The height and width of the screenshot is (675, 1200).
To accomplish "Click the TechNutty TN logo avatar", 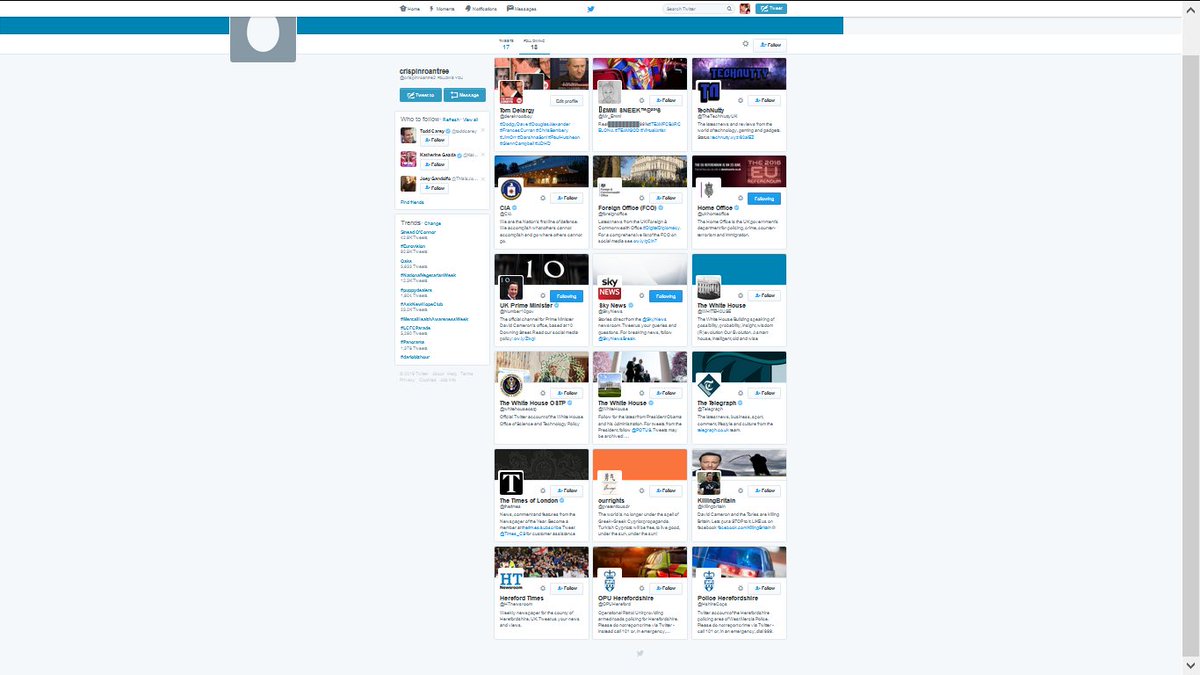I will (708, 92).
